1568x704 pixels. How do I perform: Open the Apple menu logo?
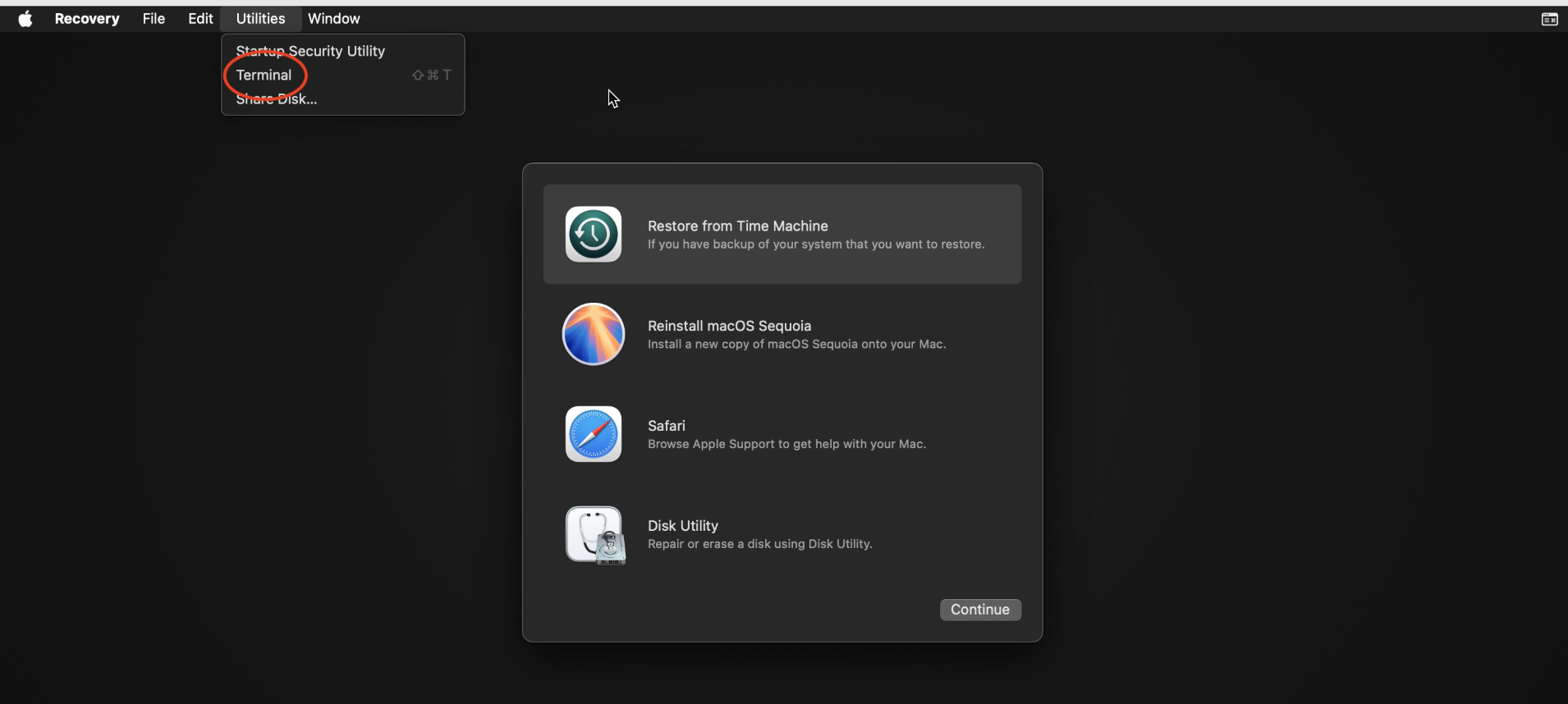(25, 19)
